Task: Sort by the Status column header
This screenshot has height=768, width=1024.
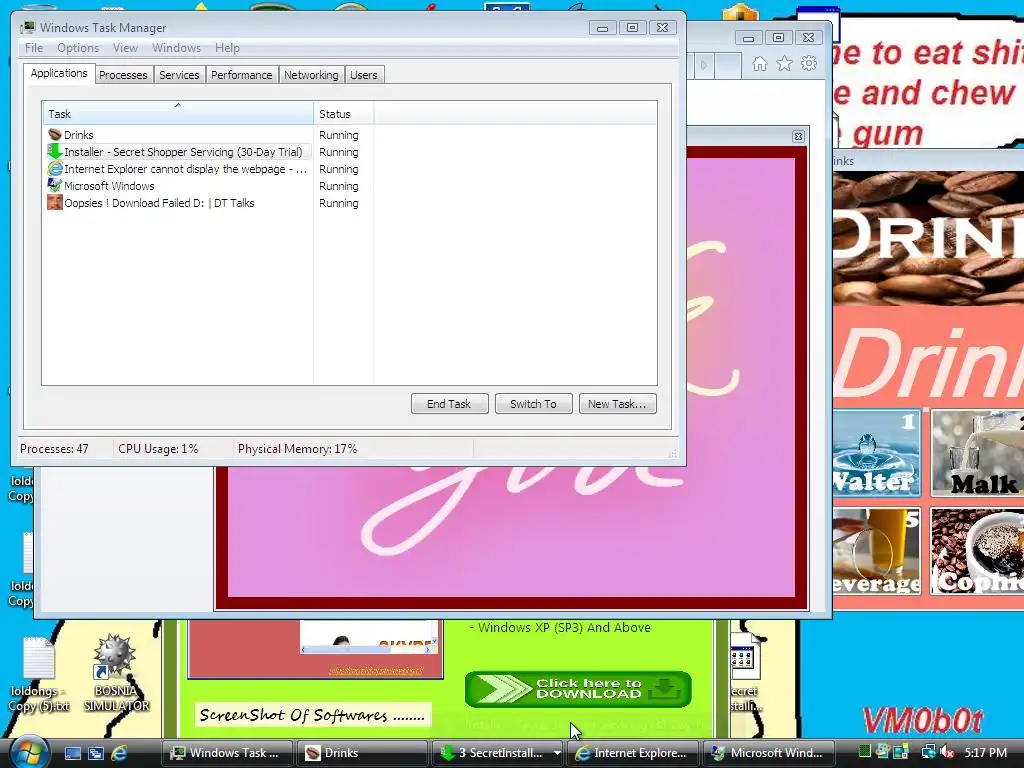Action: (343, 114)
